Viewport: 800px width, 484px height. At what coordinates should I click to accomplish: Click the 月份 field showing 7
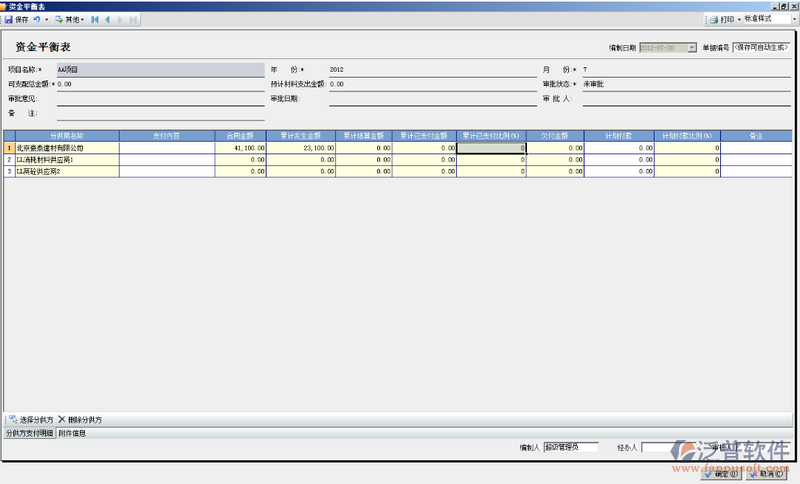click(686, 70)
